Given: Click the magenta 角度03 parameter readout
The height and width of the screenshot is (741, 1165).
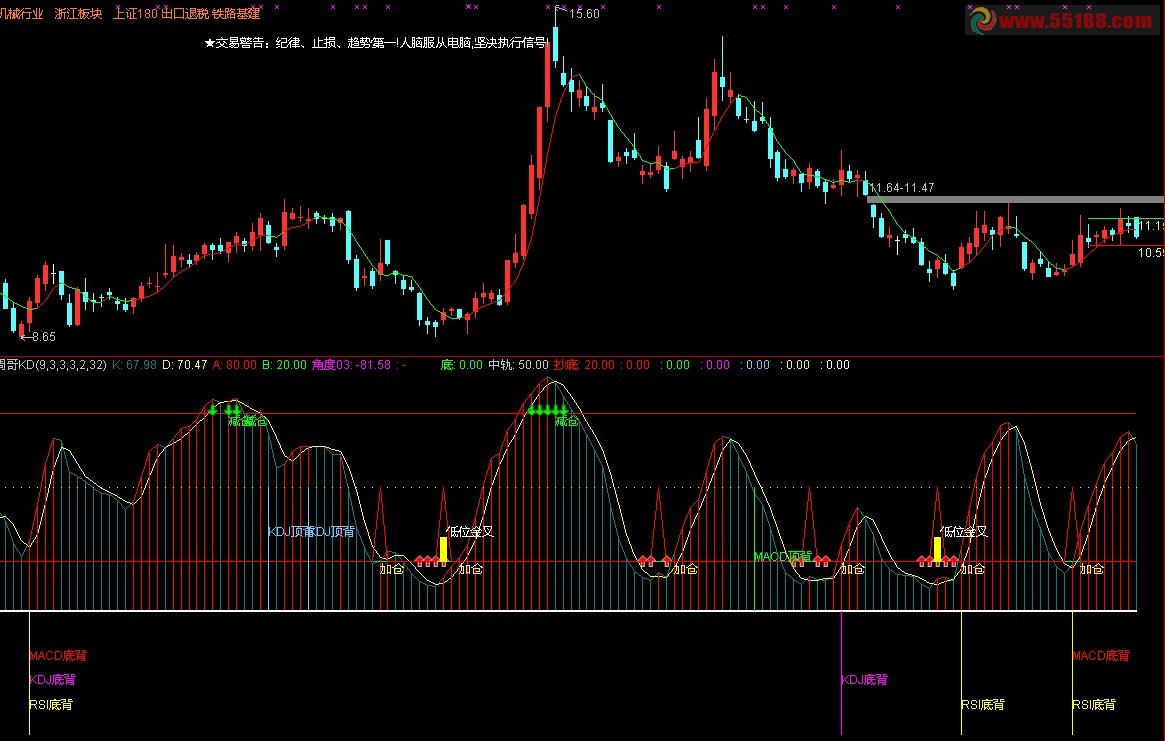Looking at the screenshot, I should click(350, 365).
